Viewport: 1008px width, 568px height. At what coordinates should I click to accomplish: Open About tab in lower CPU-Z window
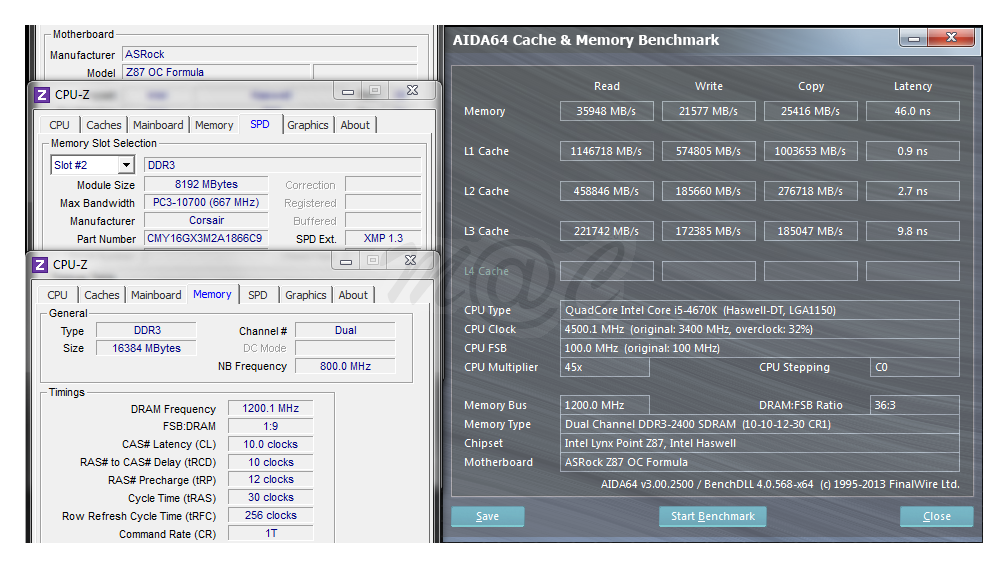pyautogui.click(x=353, y=295)
